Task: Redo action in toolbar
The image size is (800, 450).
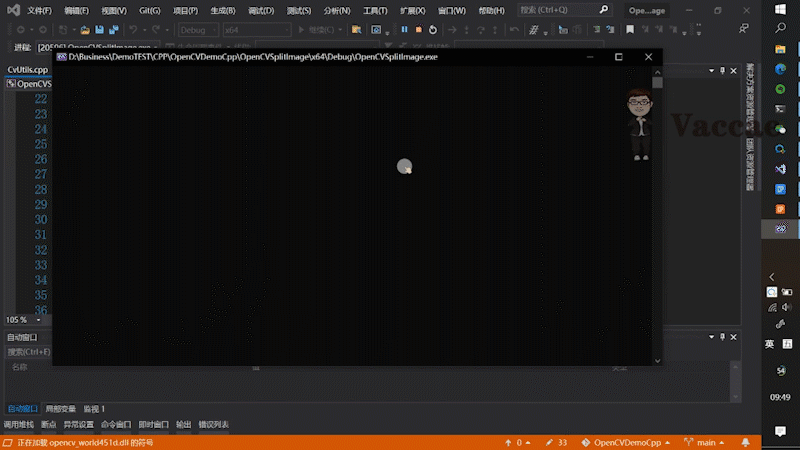Action: (156, 30)
